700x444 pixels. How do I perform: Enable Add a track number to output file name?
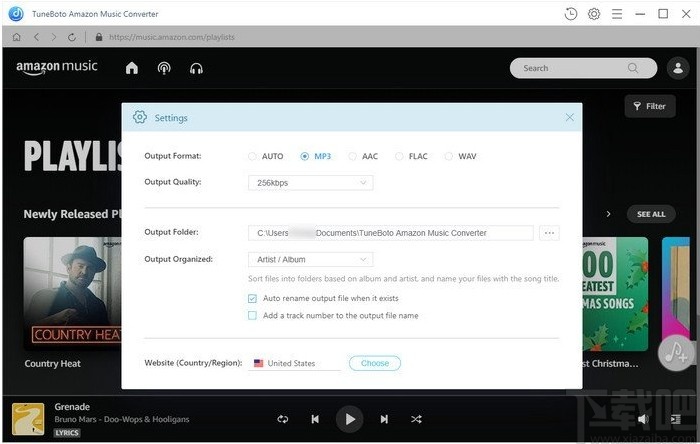(252, 315)
